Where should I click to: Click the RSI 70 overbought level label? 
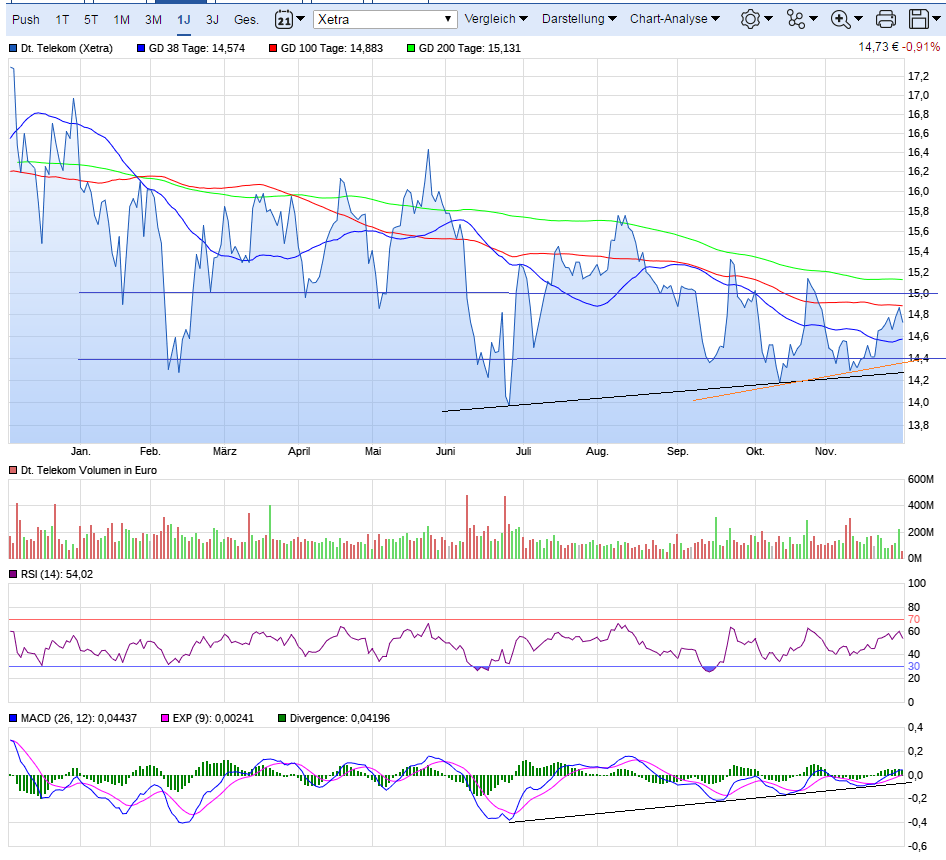(x=914, y=619)
